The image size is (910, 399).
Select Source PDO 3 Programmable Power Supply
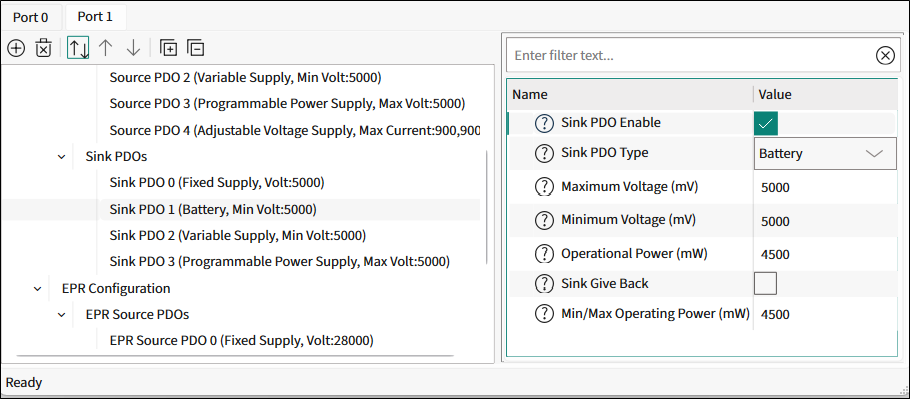click(x=287, y=104)
